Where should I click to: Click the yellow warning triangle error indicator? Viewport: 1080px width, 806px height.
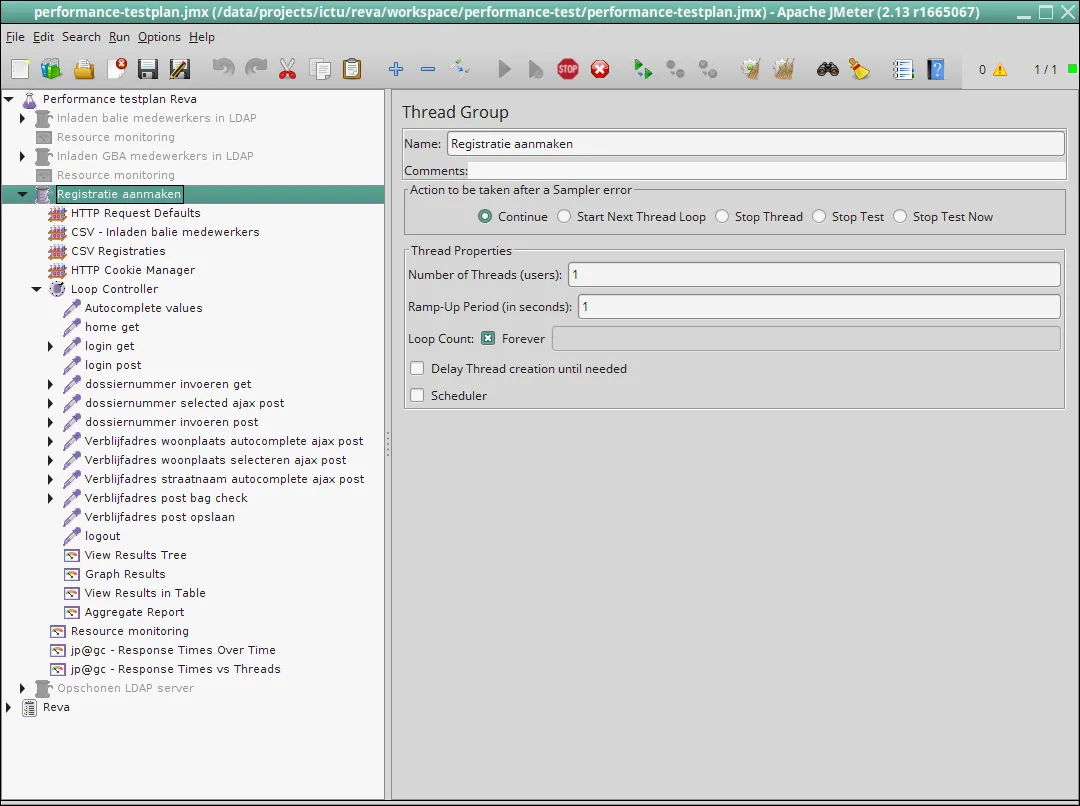(x=999, y=70)
